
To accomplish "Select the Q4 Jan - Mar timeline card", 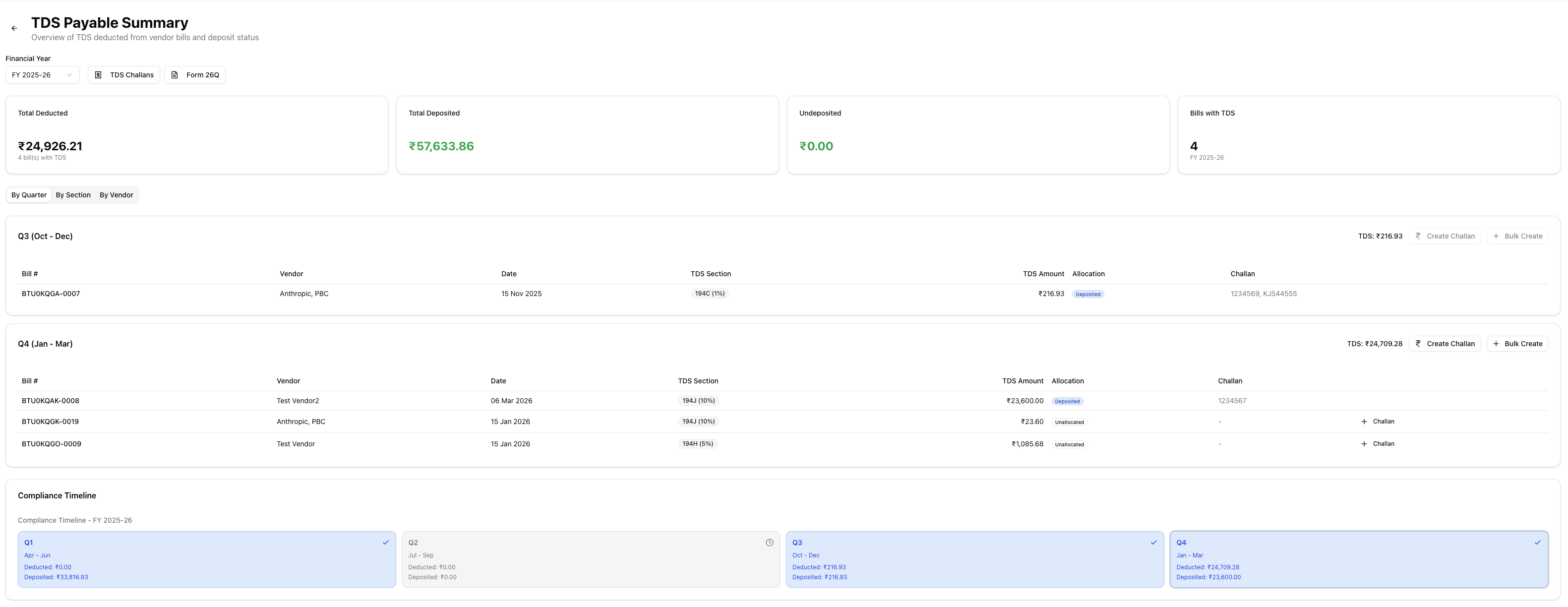I will [x=1359, y=559].
